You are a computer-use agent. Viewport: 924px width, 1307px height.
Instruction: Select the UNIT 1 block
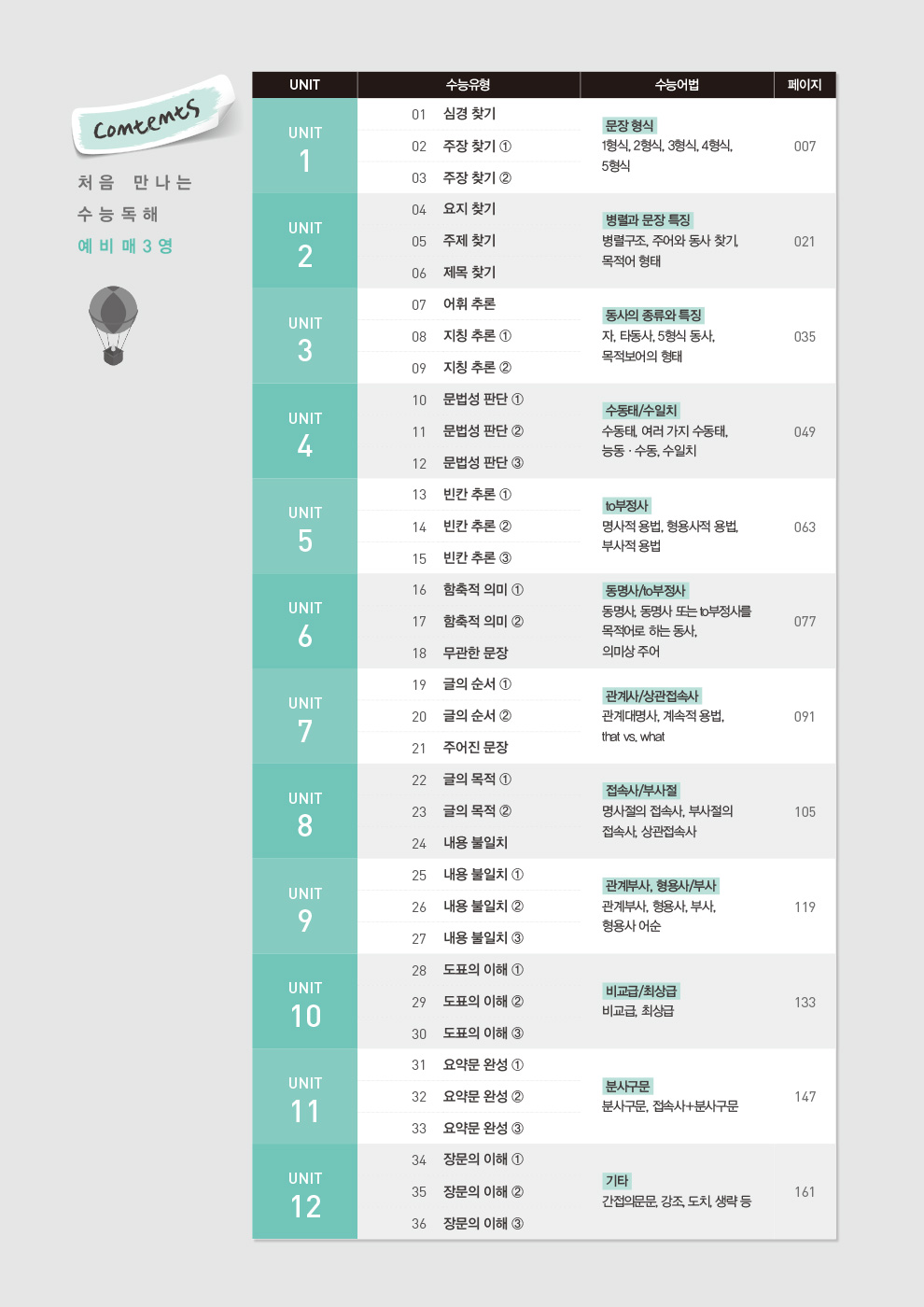coord(304,147)
